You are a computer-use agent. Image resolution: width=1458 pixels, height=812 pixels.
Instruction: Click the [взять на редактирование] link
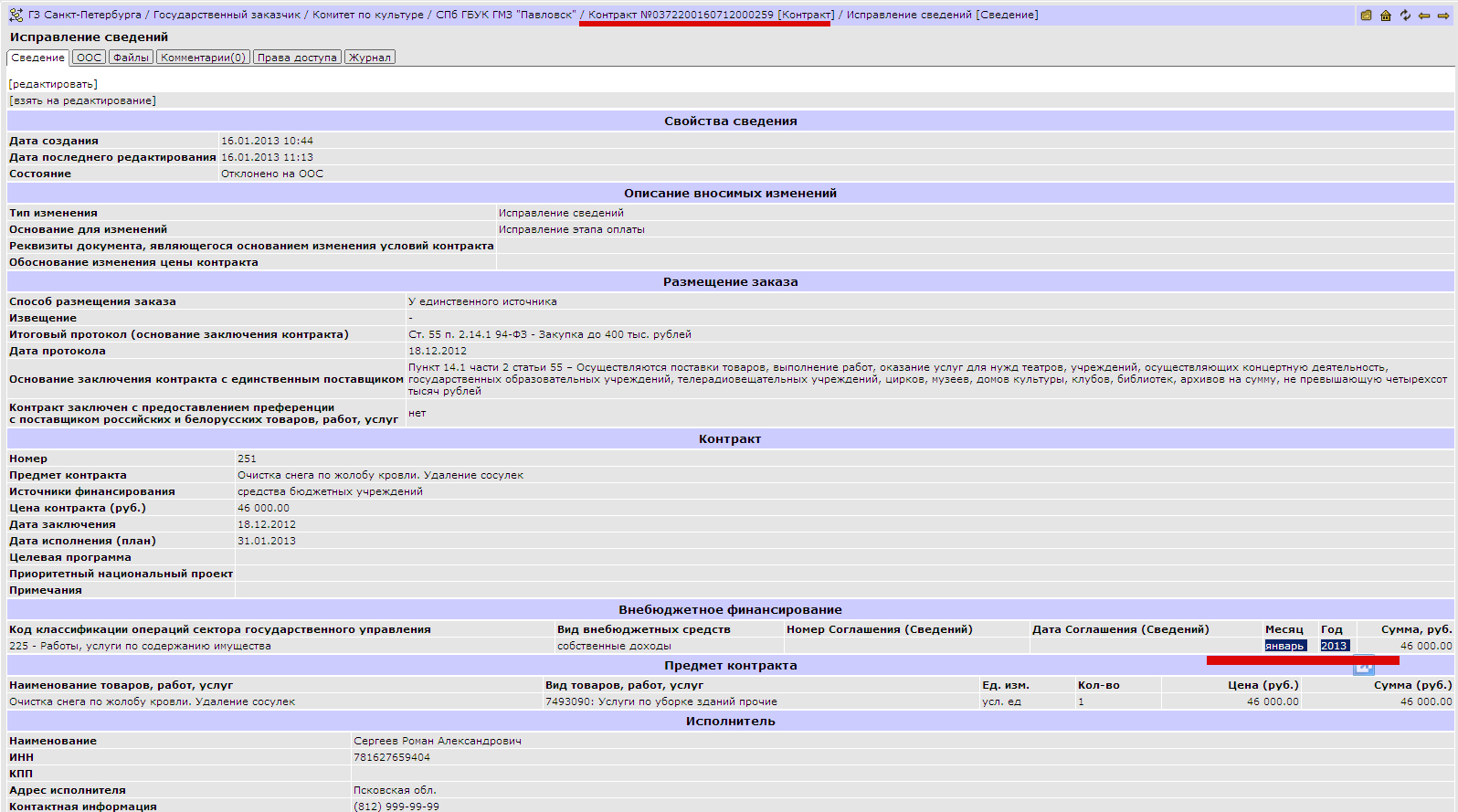pos(82,100)
